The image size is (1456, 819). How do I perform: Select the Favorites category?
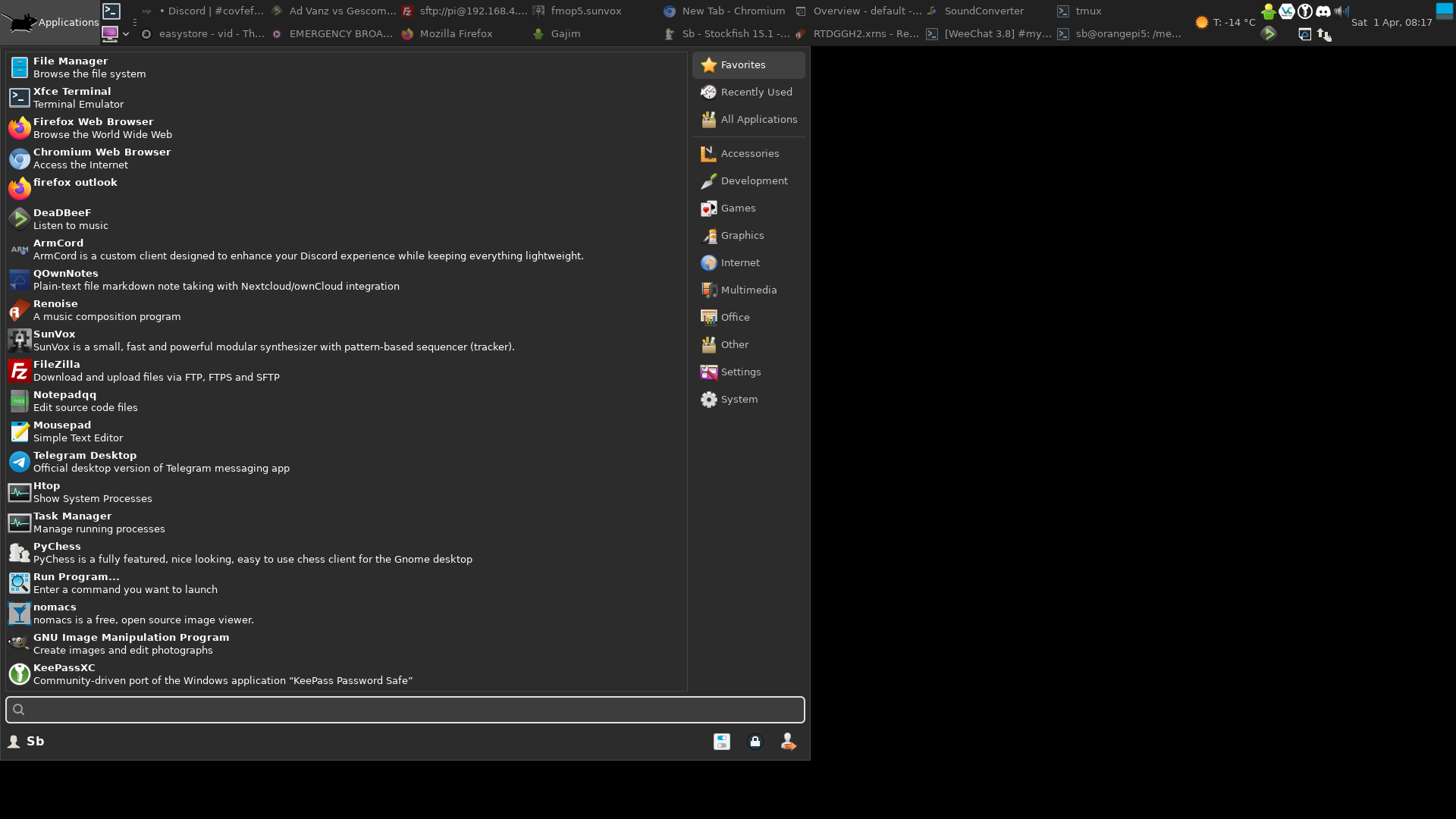click(748, 65)
